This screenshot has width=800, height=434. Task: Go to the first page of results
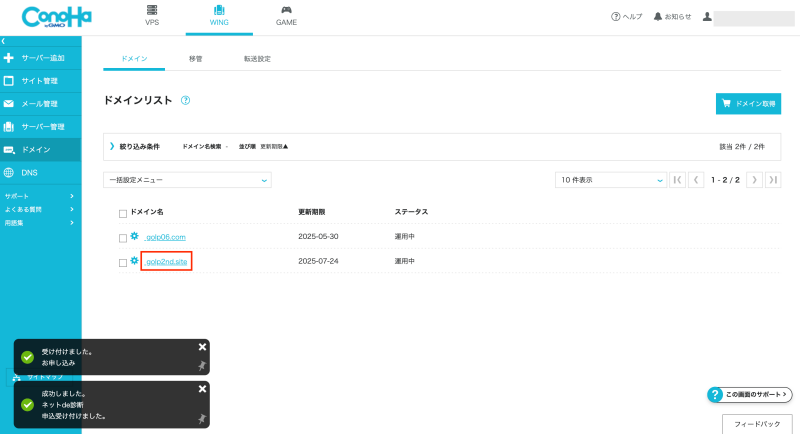click(x=678, y=180)
